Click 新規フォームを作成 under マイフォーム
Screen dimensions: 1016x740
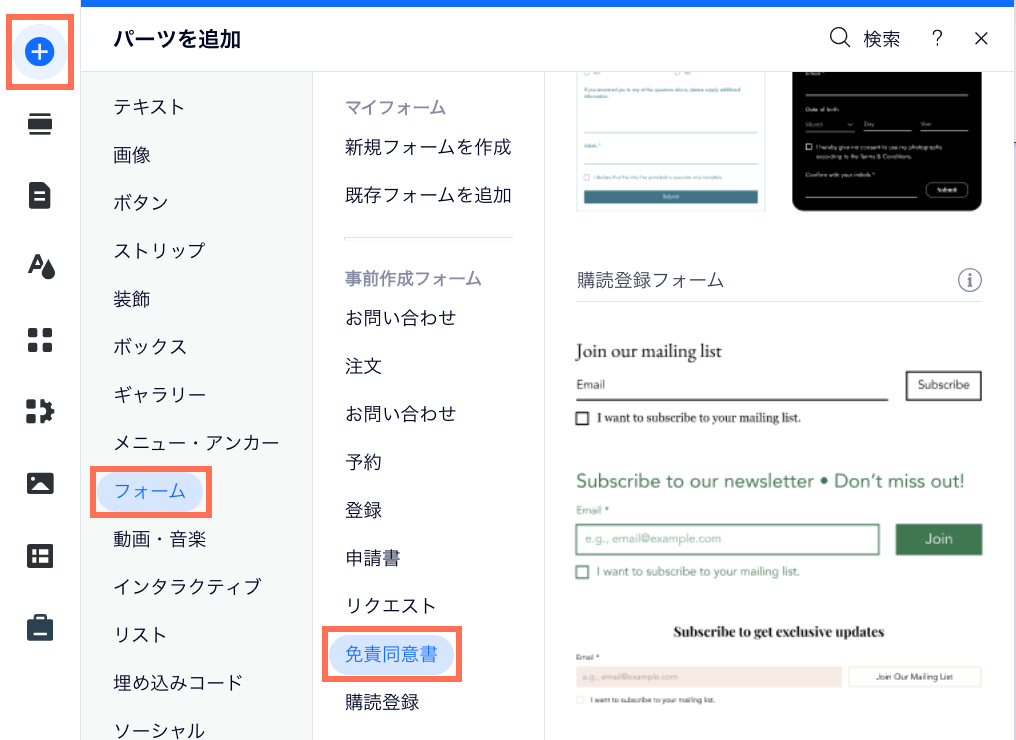click(x=428, y=146)
